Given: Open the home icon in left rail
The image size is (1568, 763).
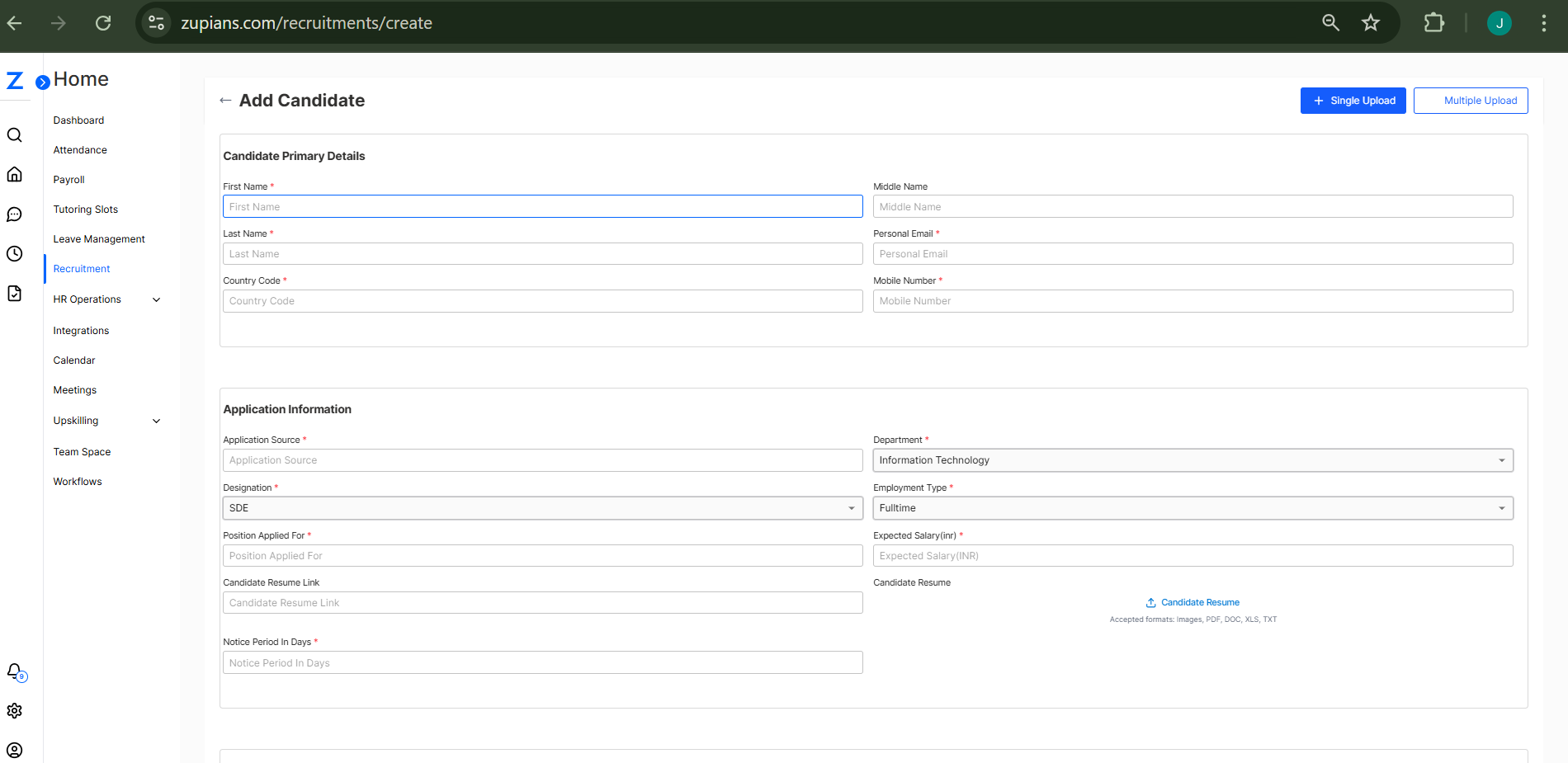Looking at the screenshot, I should [15, 175].
